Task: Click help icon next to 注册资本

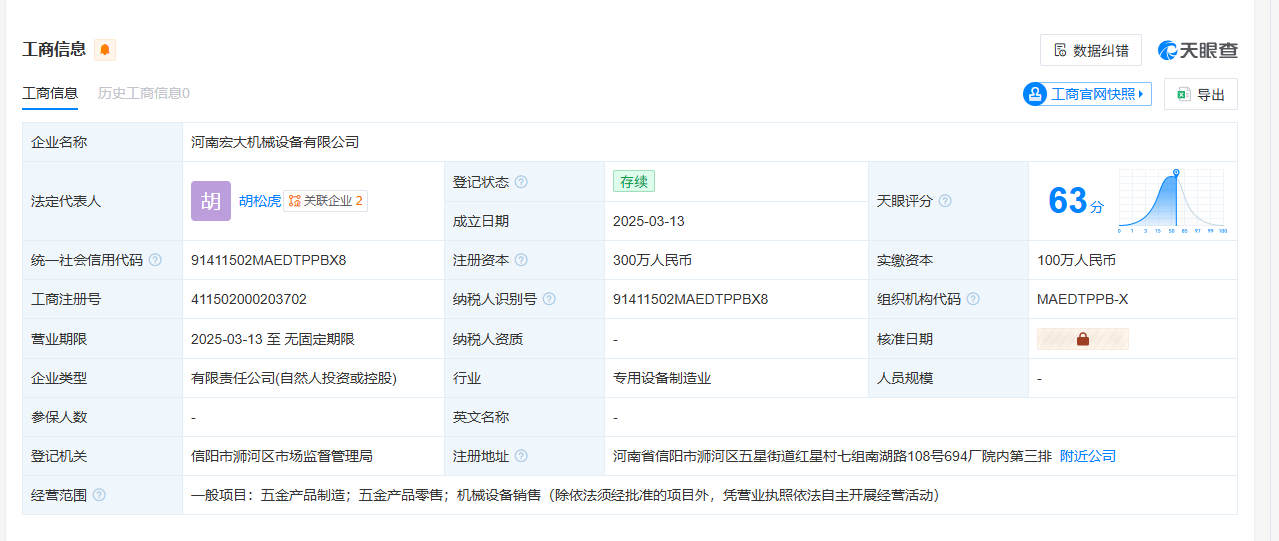Action: (521, 260)
